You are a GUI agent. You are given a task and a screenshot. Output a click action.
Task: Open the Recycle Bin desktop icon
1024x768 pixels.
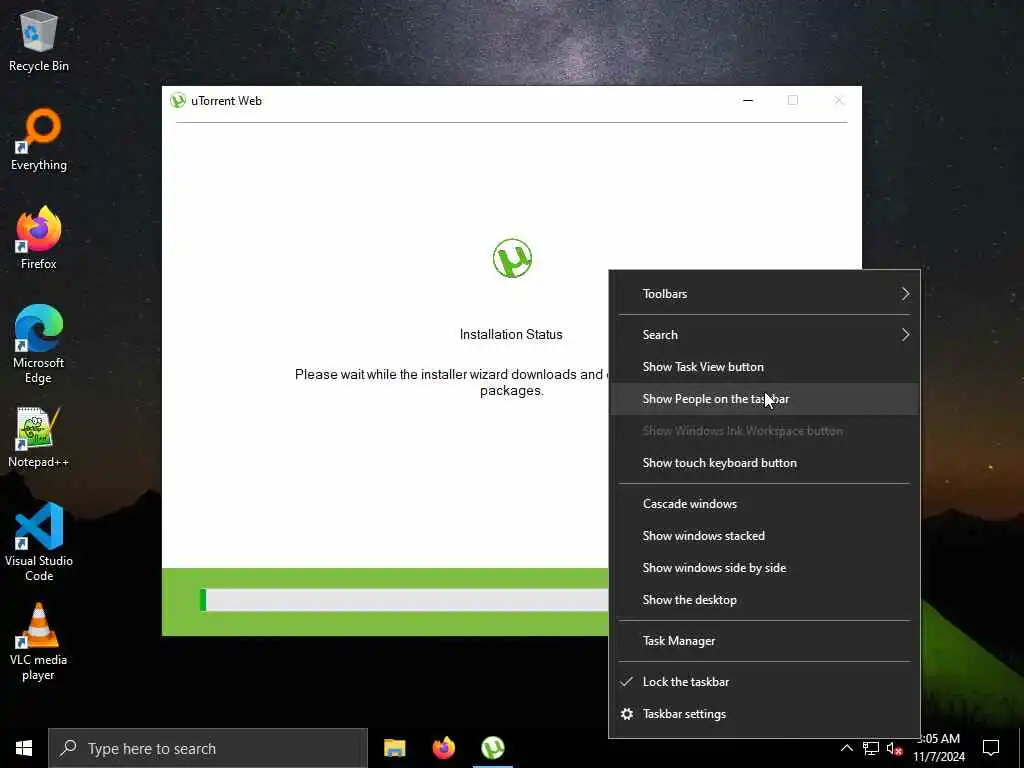tap(39, 41)
